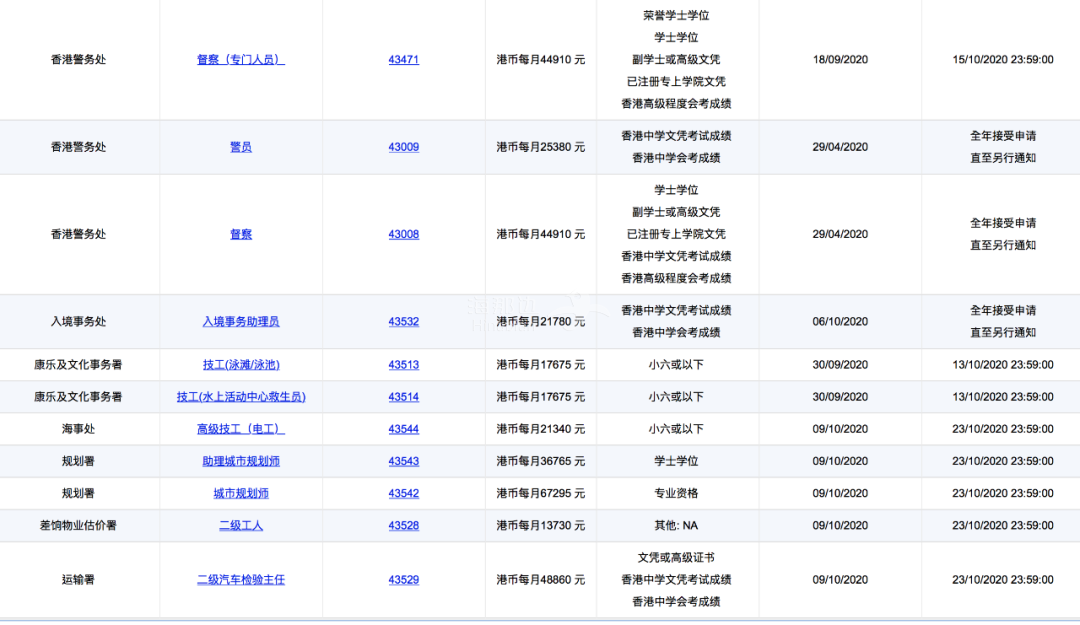Open the 入境事务助理员 position link
This screenshot has width=1080, height=625.
[x=240, y=322]
